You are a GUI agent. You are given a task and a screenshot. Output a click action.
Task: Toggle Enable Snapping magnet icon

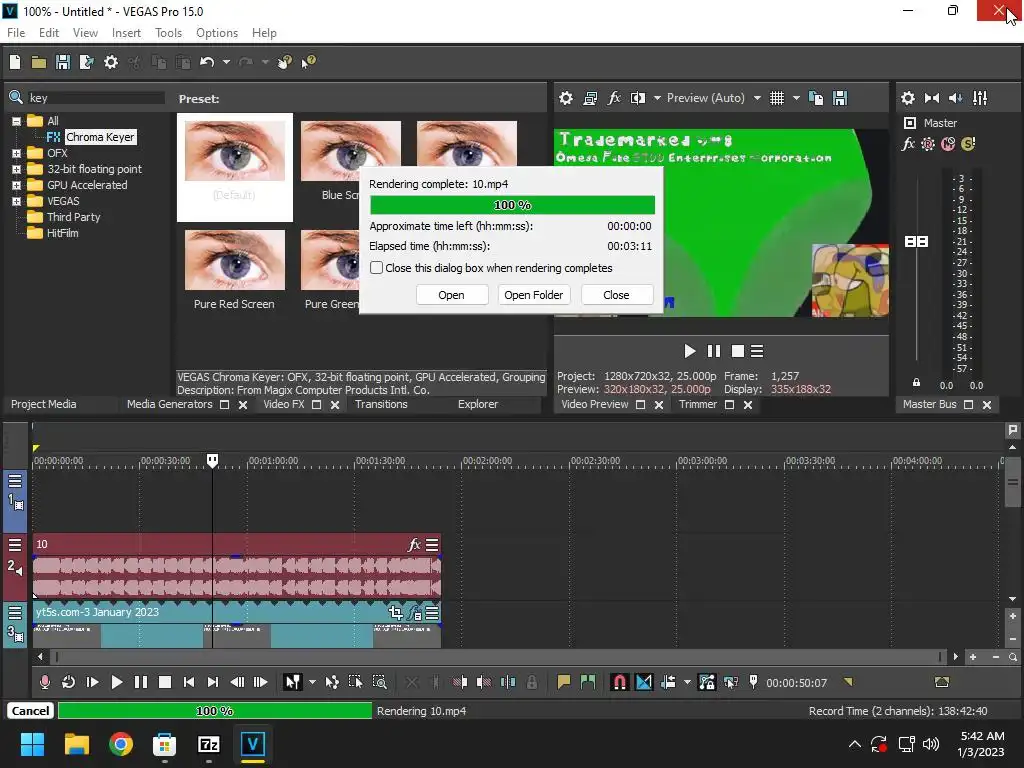(619, 682)
